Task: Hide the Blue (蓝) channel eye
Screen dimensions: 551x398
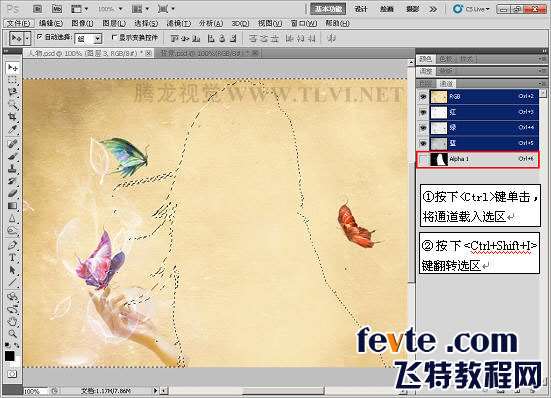Action: 423,143
